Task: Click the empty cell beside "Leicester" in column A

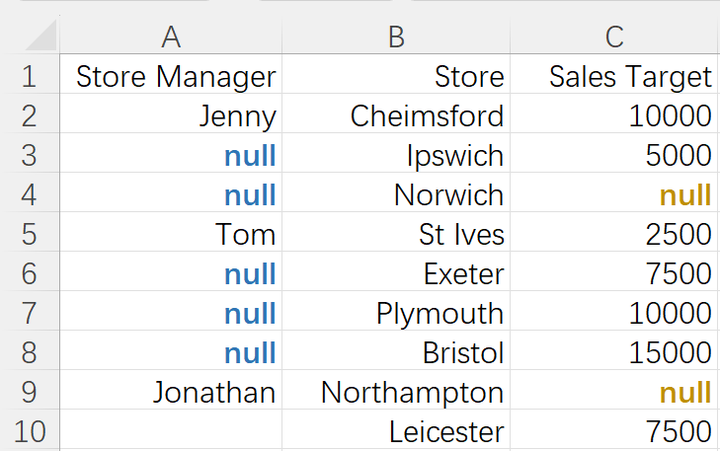Action: (x=171, y=432)
